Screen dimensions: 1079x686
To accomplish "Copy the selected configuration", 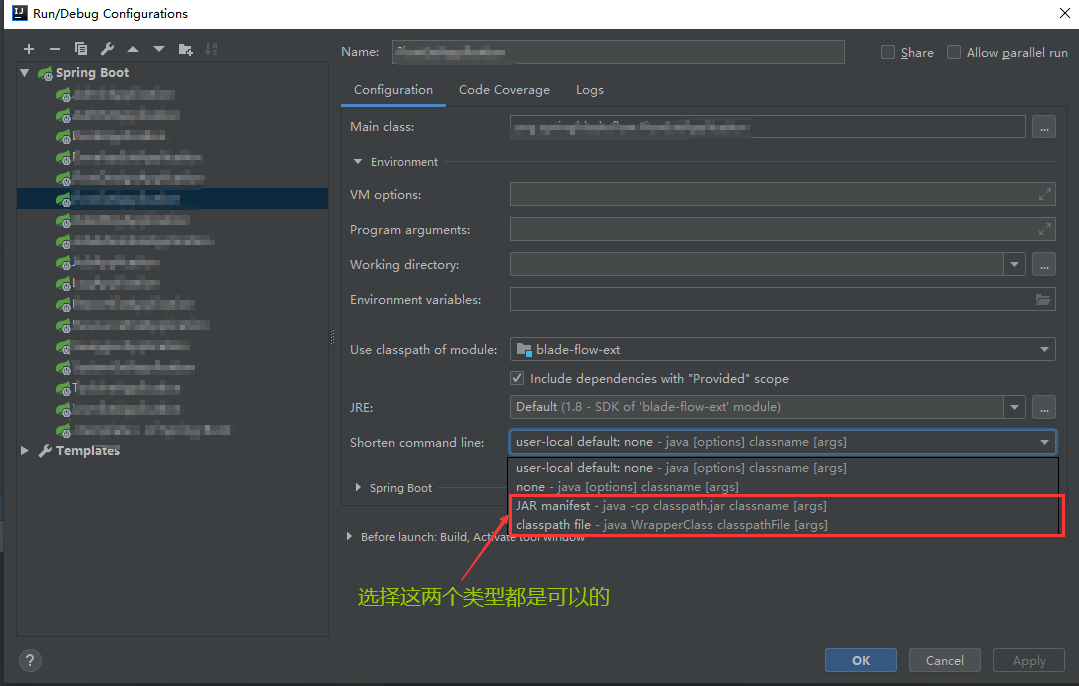I will (81, 48).
